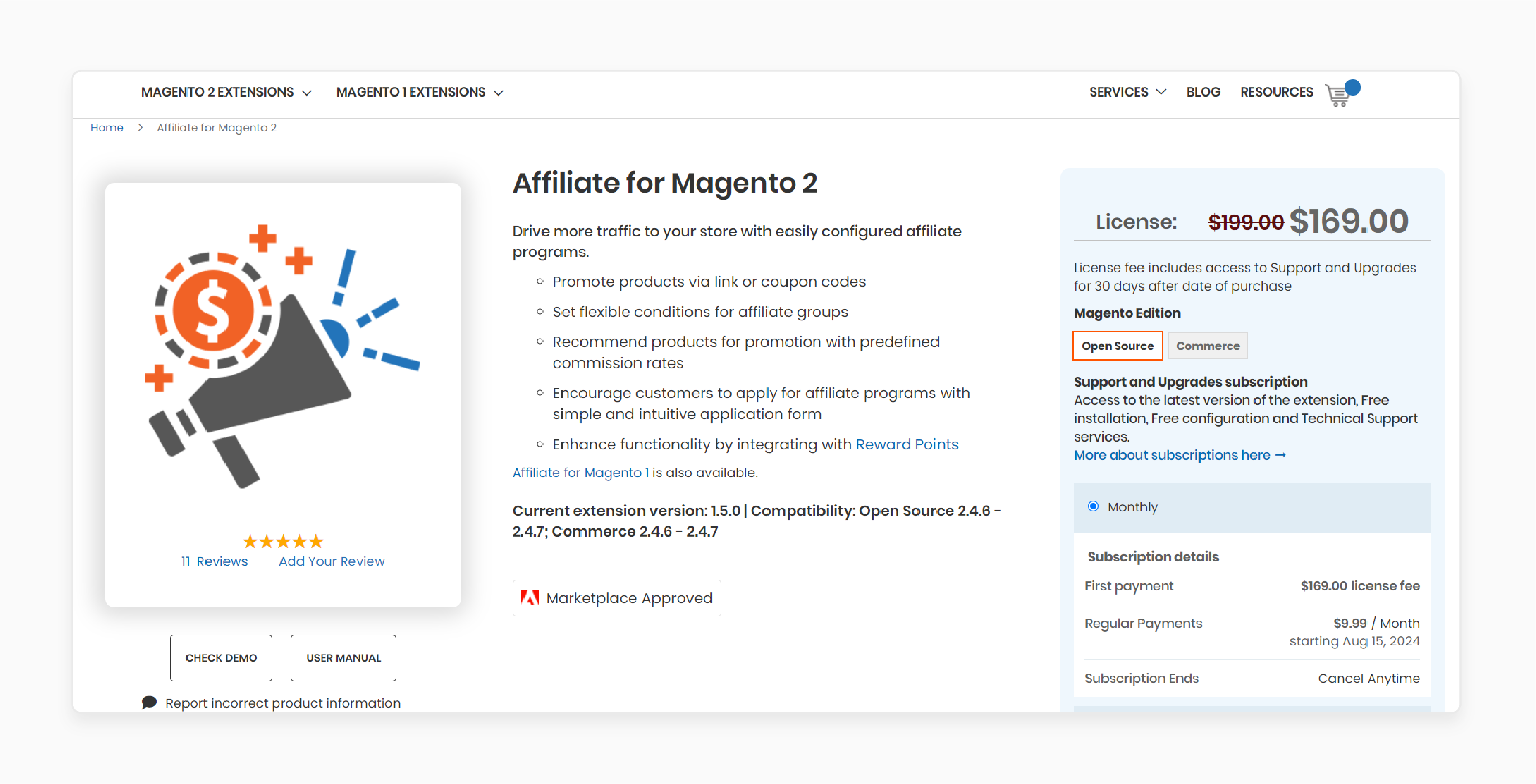Select the Monthly subscription radio button
This screenshot has width=1536, height=784.
1092,506
